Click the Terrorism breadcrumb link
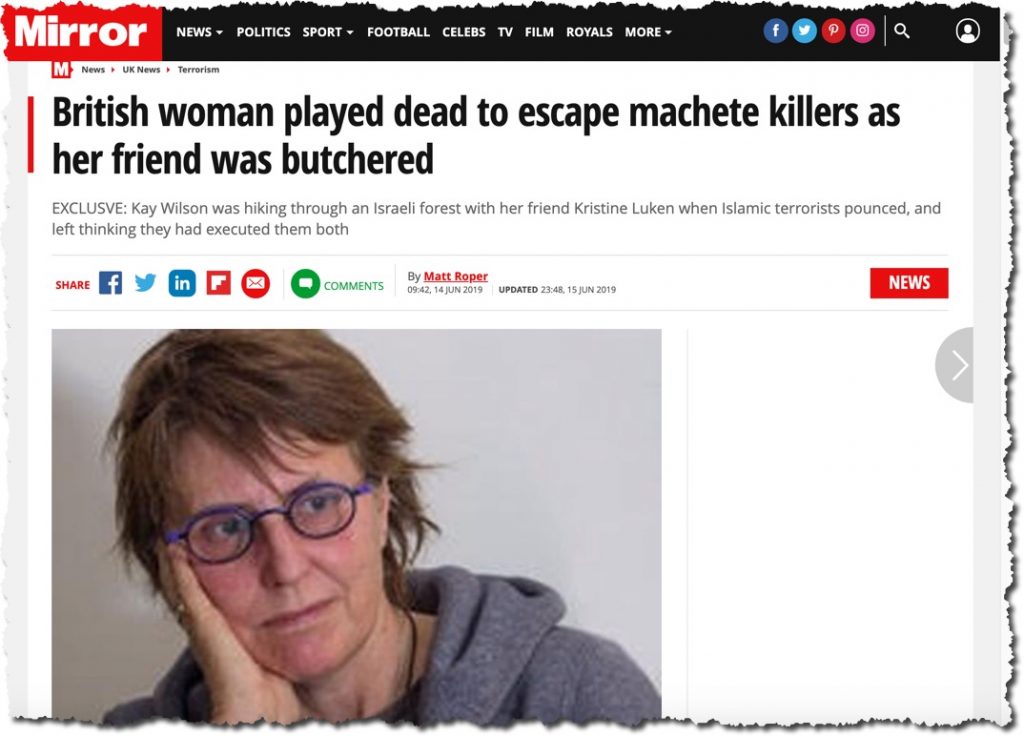1024x736 pixels. 199,69
